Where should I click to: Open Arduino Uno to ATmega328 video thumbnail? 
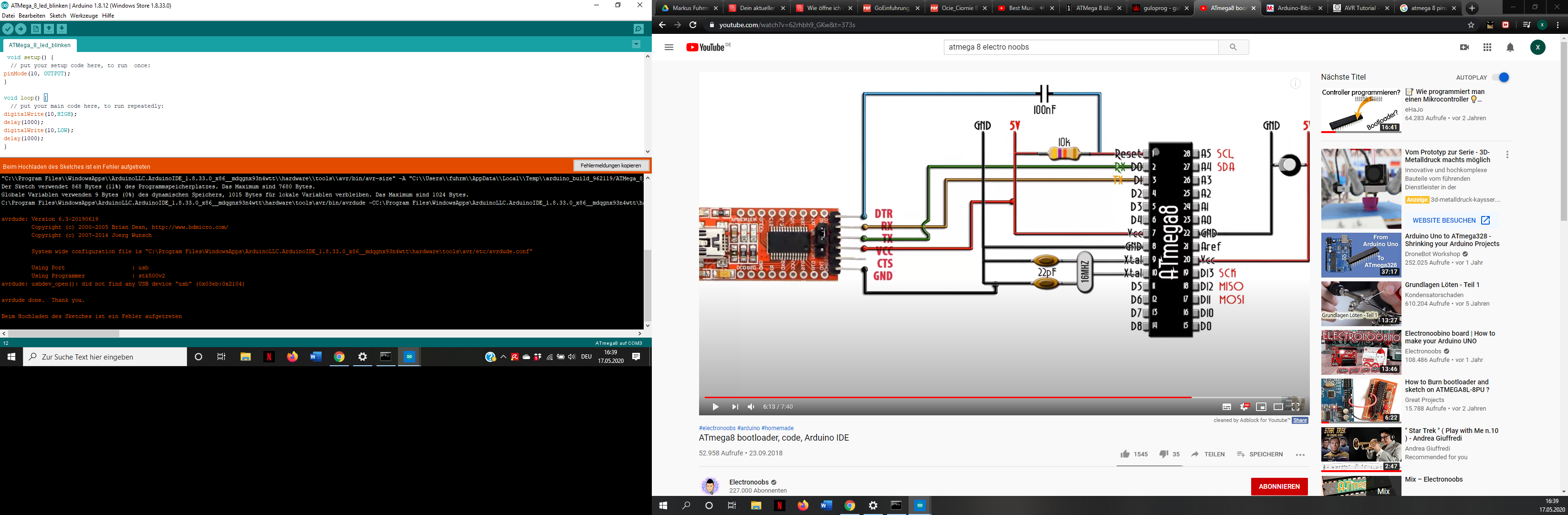tap(1361, 255)
